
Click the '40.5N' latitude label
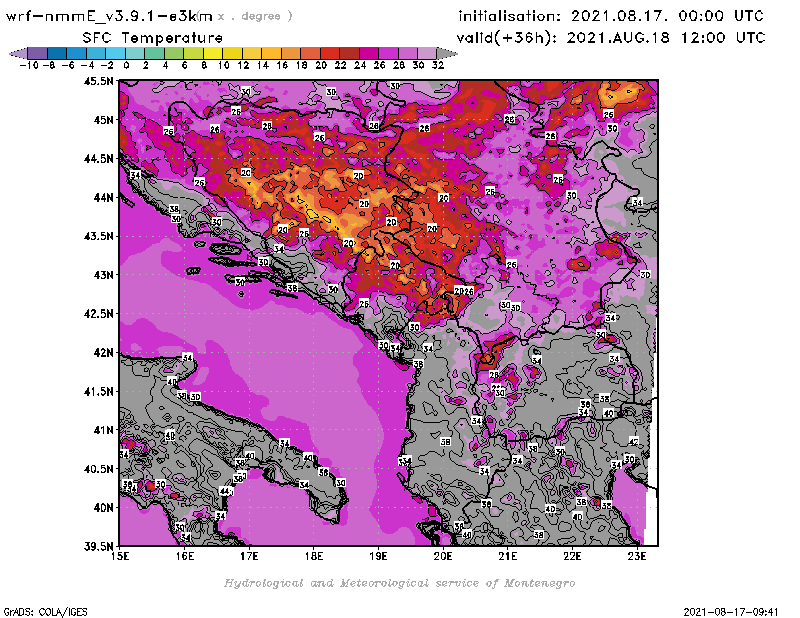pyautogui.click(x=98, y=469)
